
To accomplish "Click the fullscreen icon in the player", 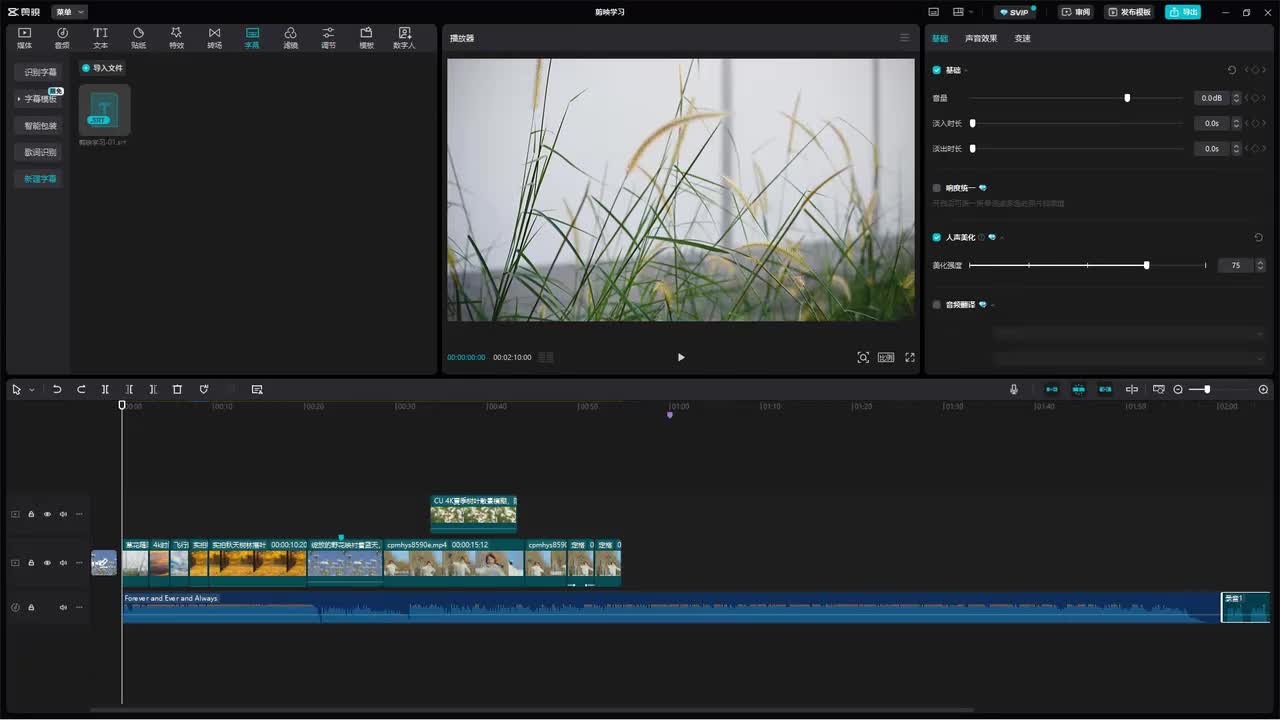I will point(910,357).
